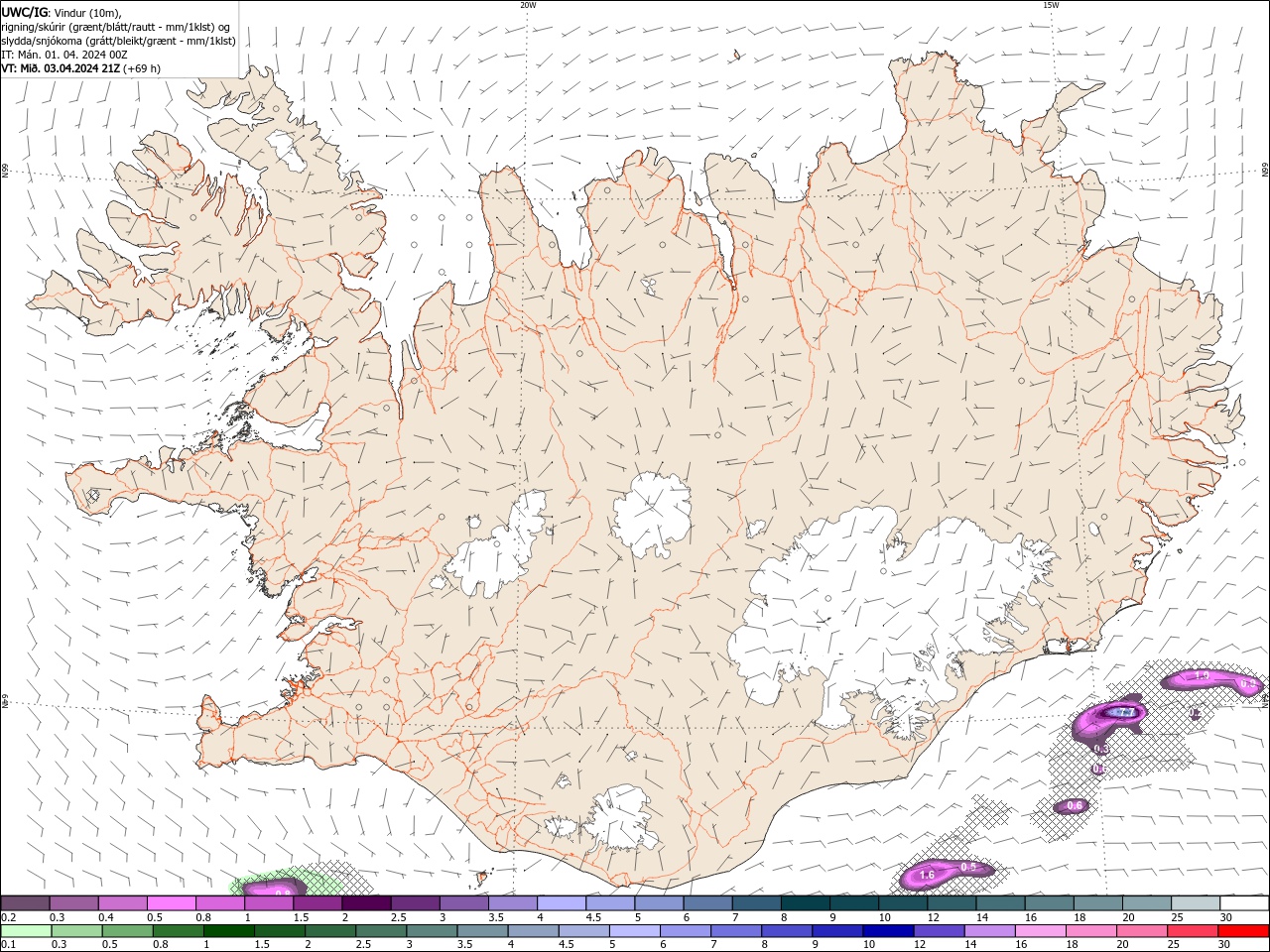Pick lower-scale swatch between 7 and 8

tap(736, 931)
